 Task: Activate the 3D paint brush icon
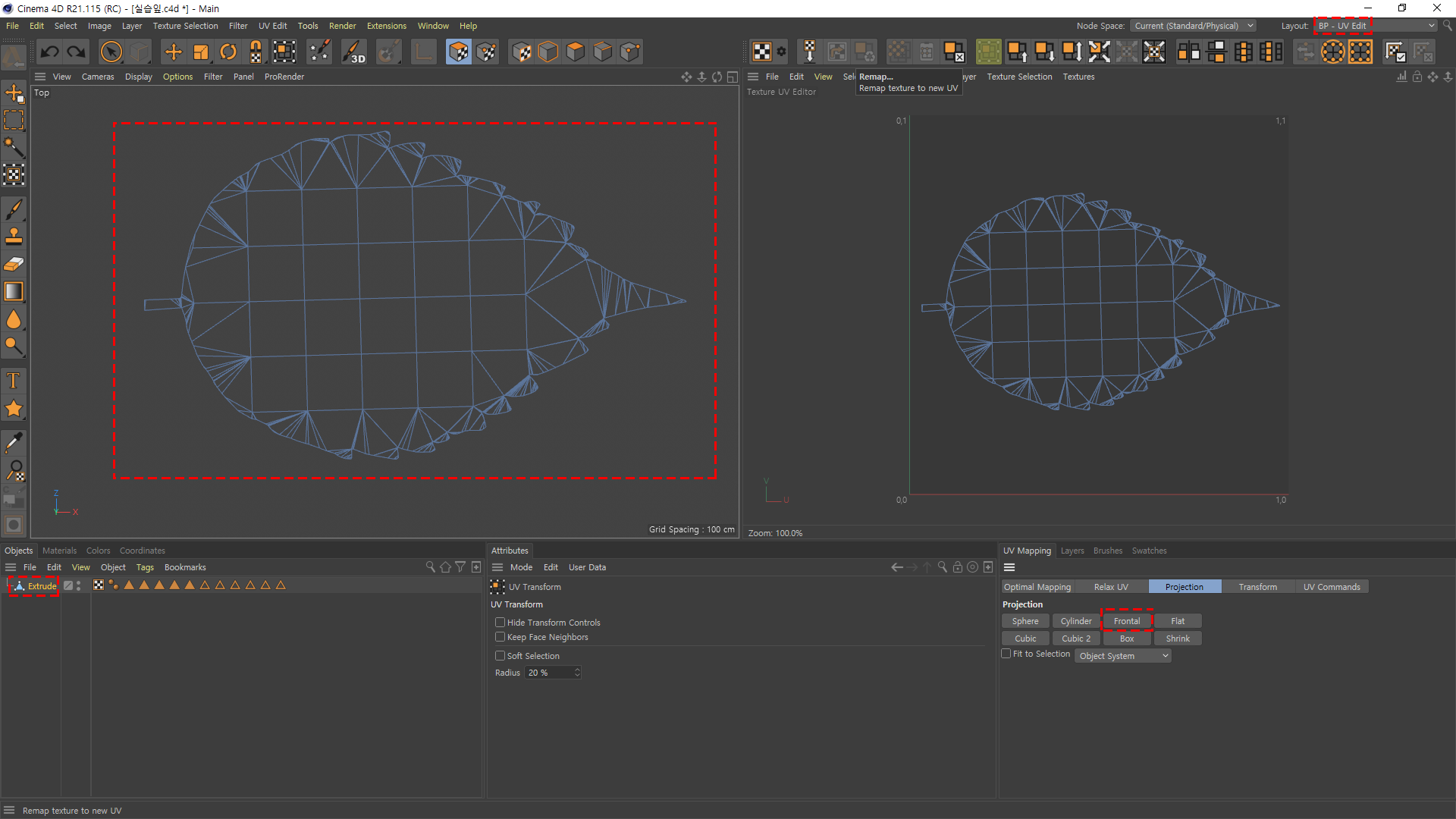point(353,52)
